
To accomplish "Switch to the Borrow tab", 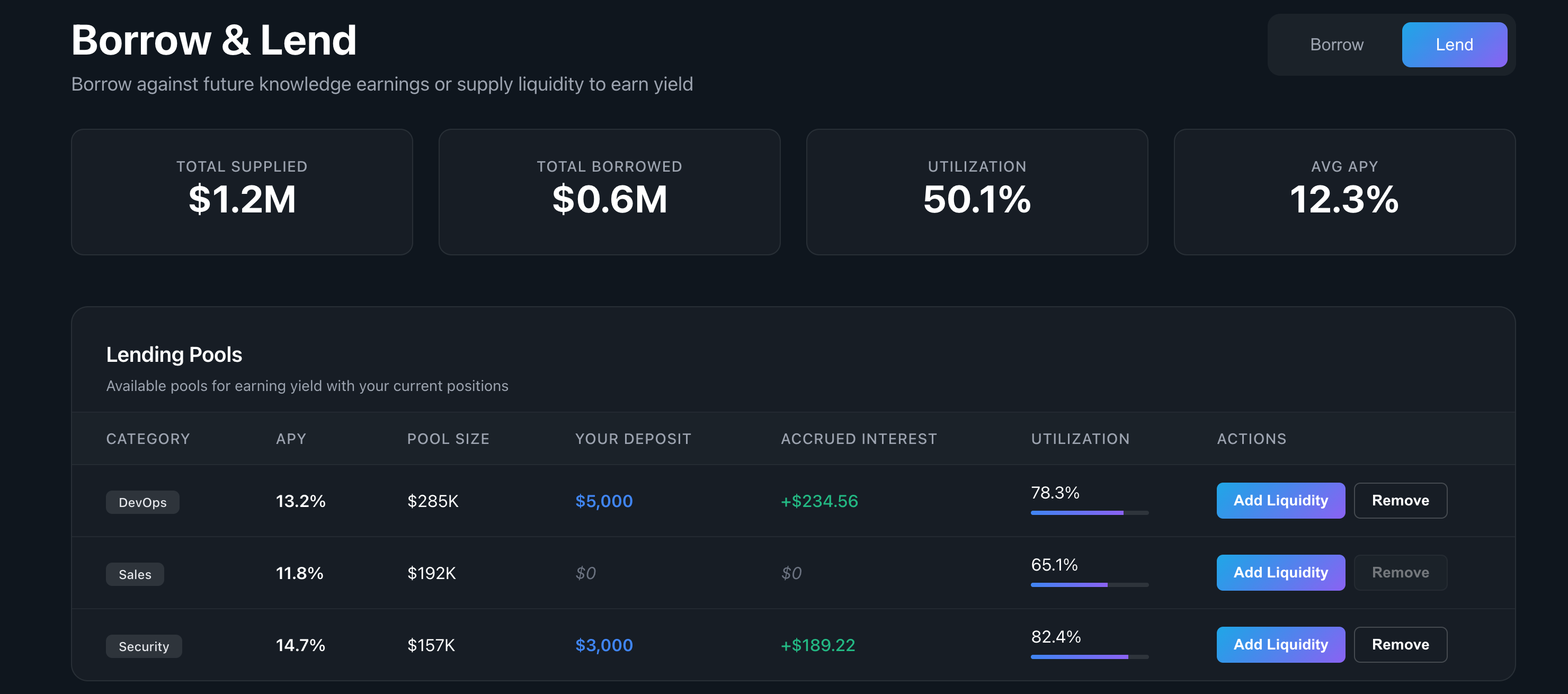I will 1336,45.
